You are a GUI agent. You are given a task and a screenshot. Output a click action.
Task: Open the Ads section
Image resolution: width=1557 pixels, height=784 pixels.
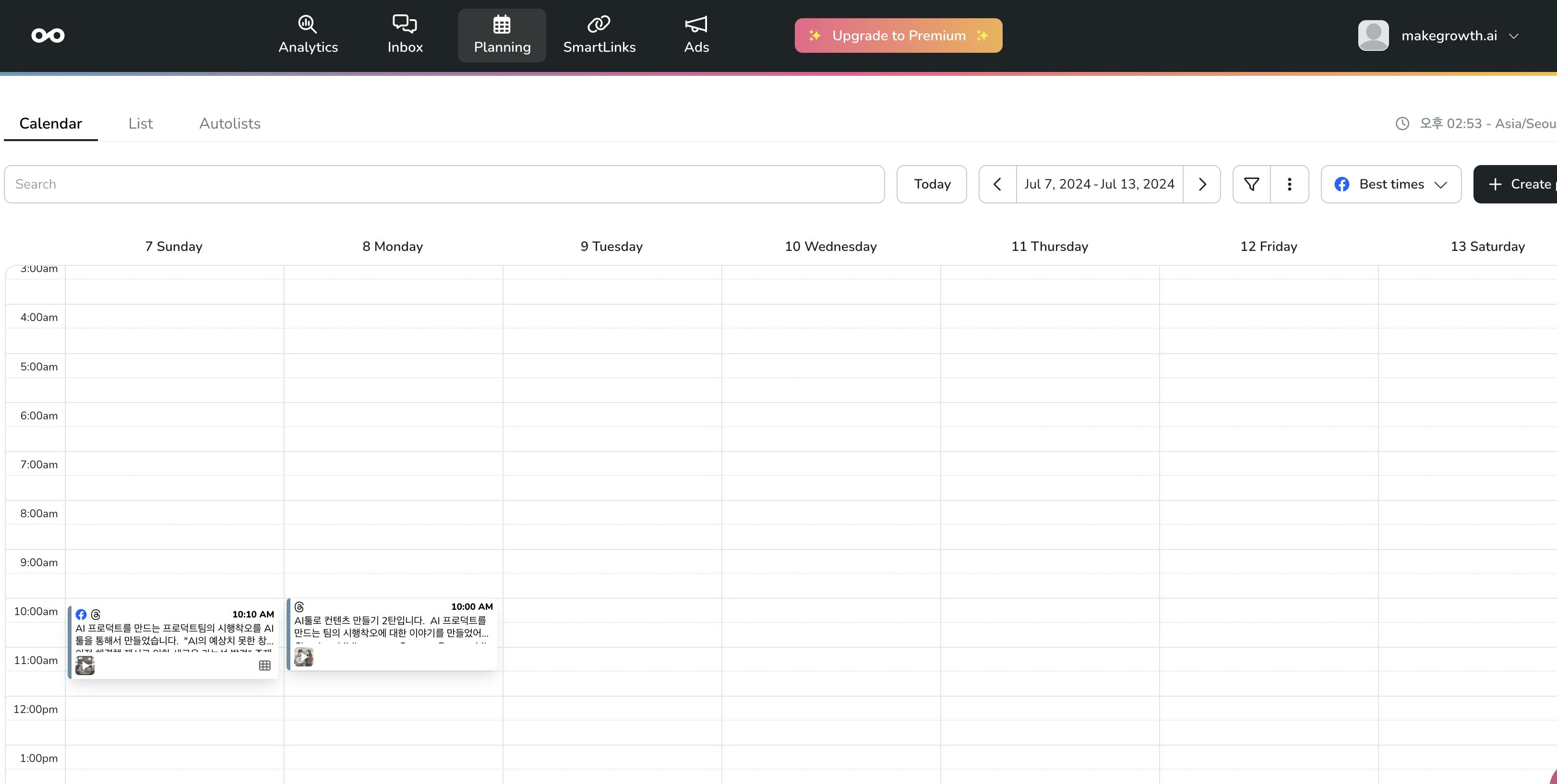(695, 35)
